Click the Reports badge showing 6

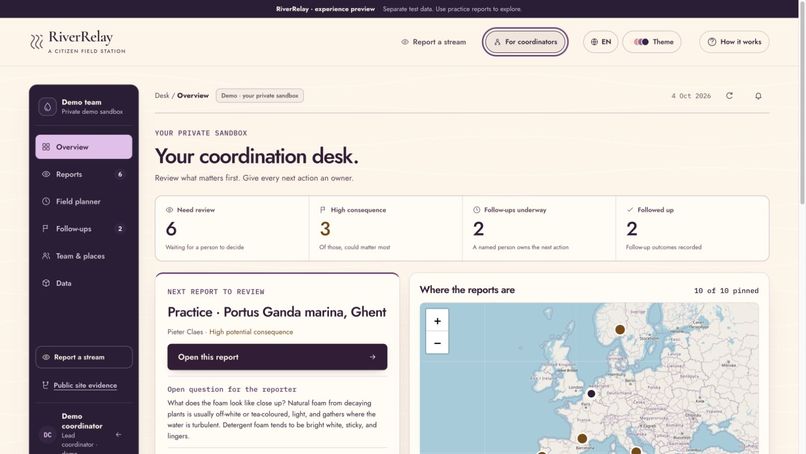[x=120, y=174]
